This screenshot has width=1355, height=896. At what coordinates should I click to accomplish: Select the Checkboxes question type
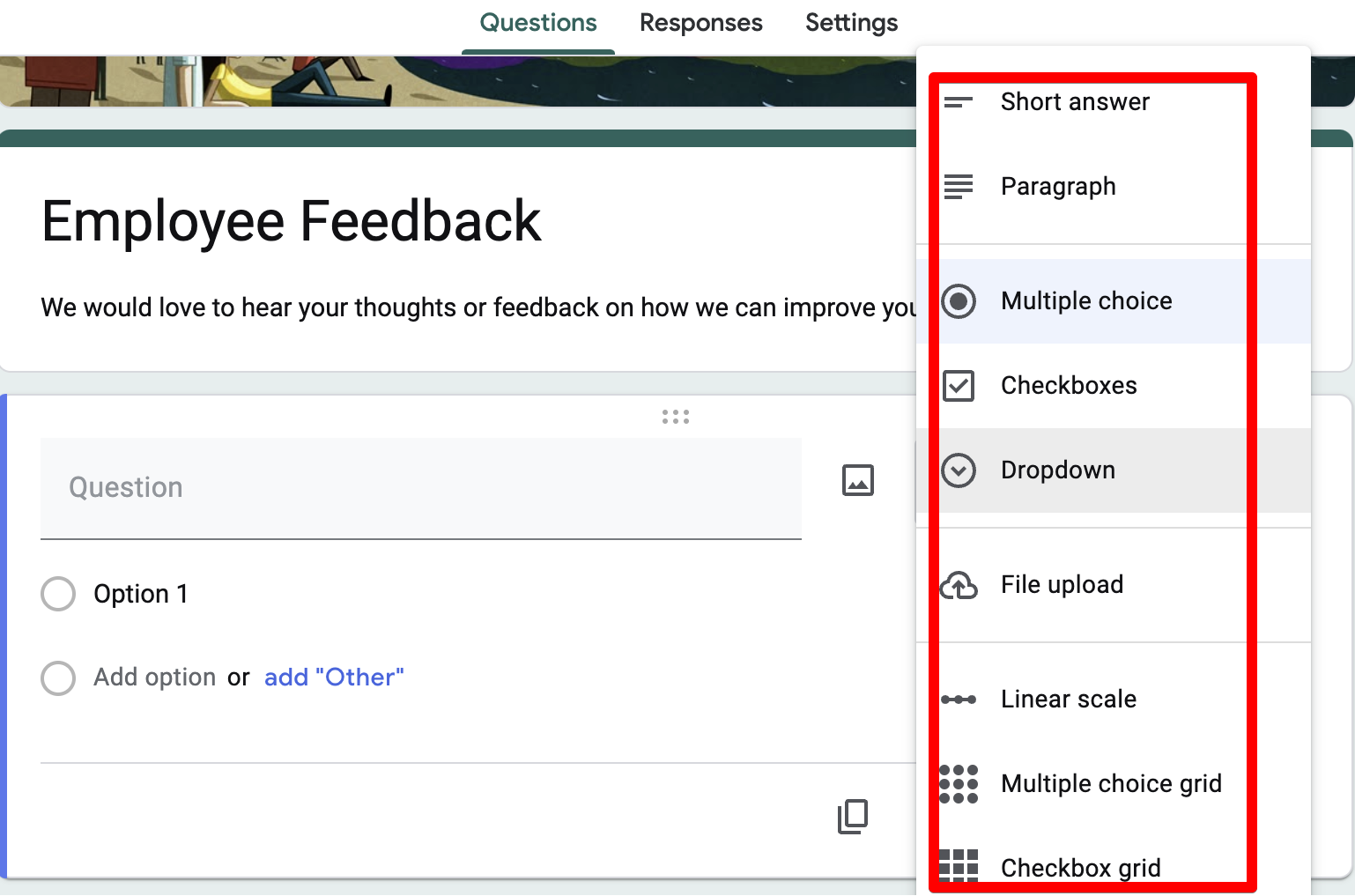coord(1069,385)
